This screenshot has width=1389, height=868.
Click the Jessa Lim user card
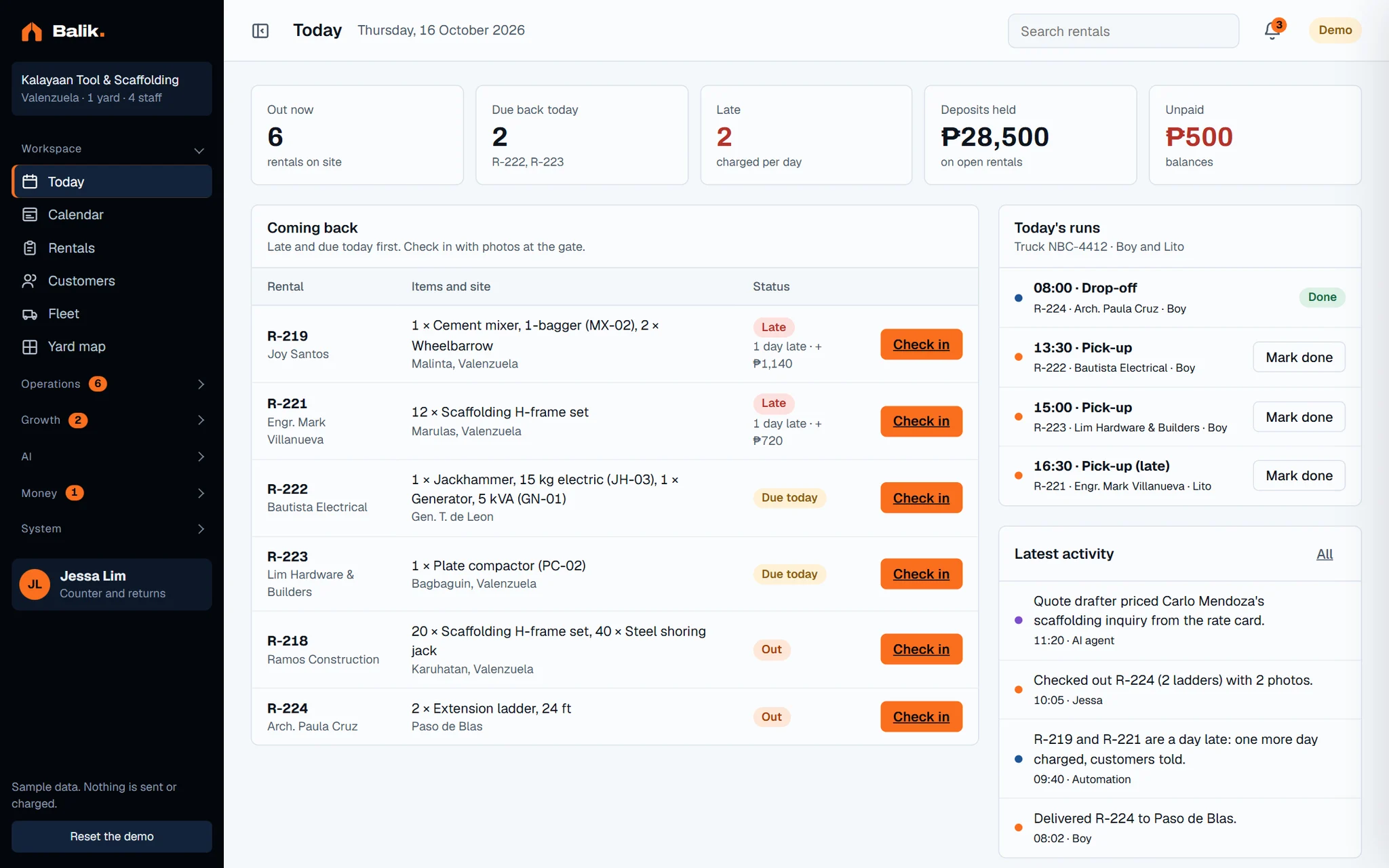112,585
